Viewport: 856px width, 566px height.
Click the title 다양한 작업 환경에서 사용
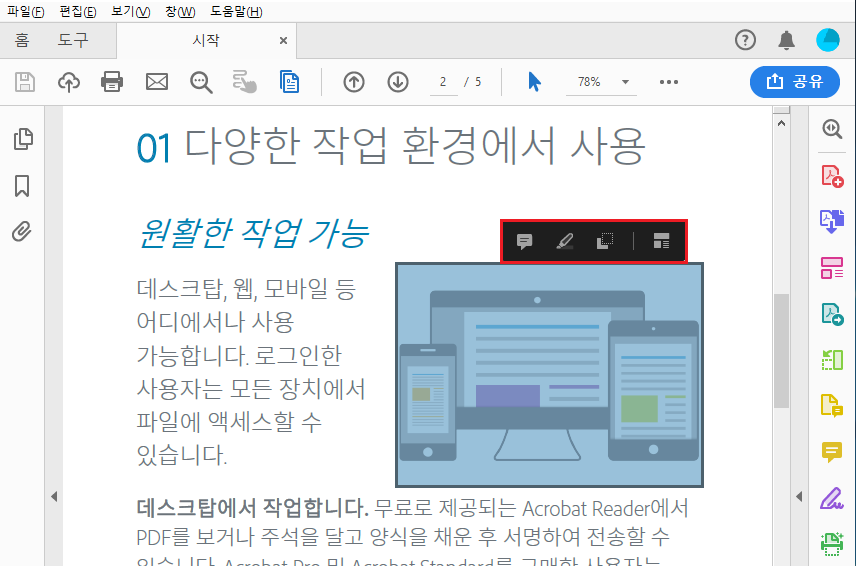[x=415, y=146]
